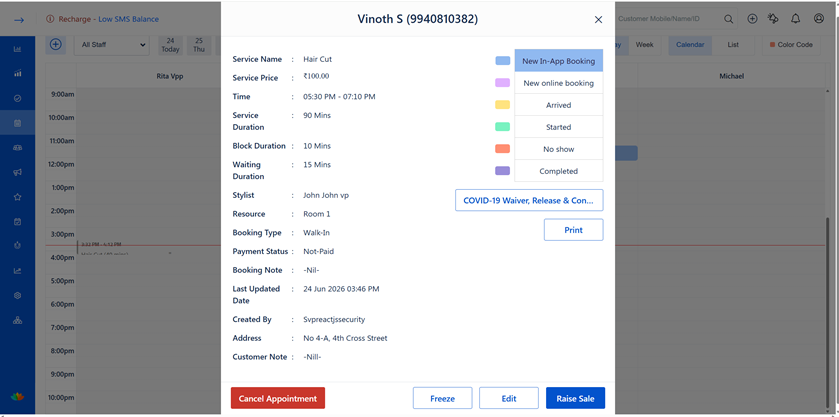Click the '24 Jun 2026 03:46 PM' date value
The width and height of the screenshot is (839, 417).
click(341, 289)
